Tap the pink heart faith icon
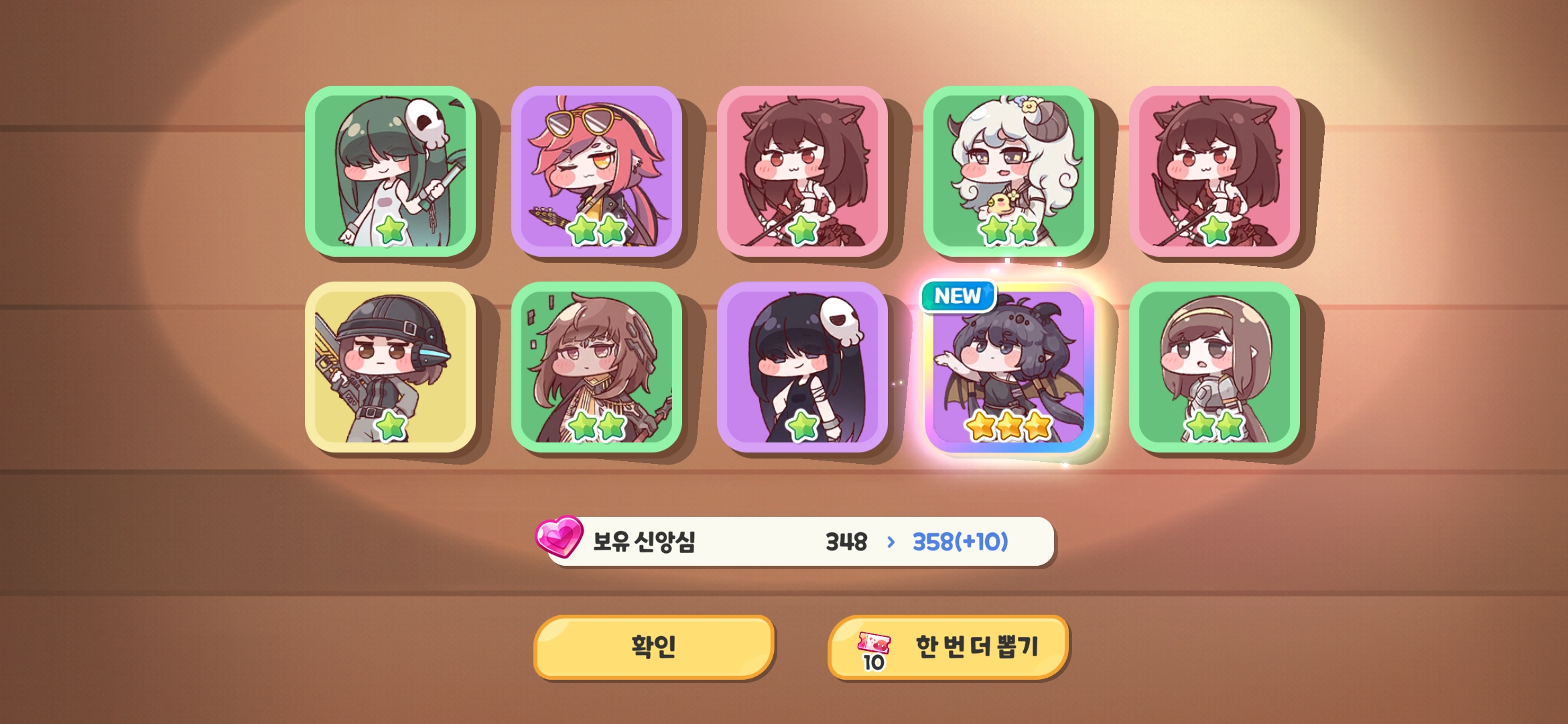 coord(559,536)
